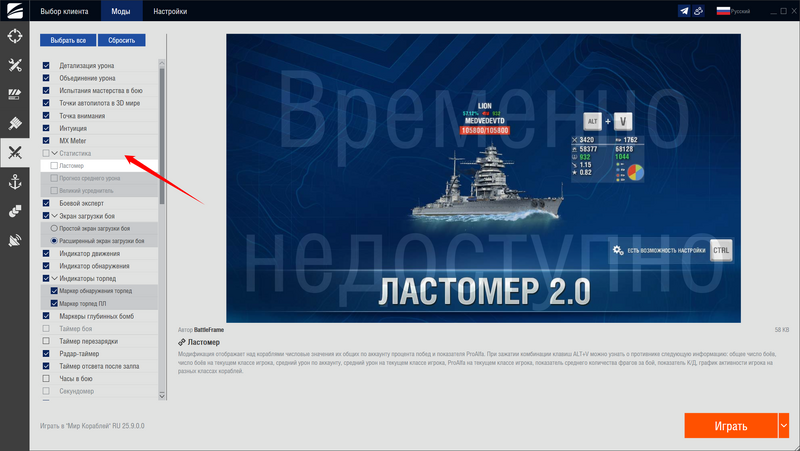Collapse the Статистика group chevron
The image size is (800, 451).
coord(55,154)
